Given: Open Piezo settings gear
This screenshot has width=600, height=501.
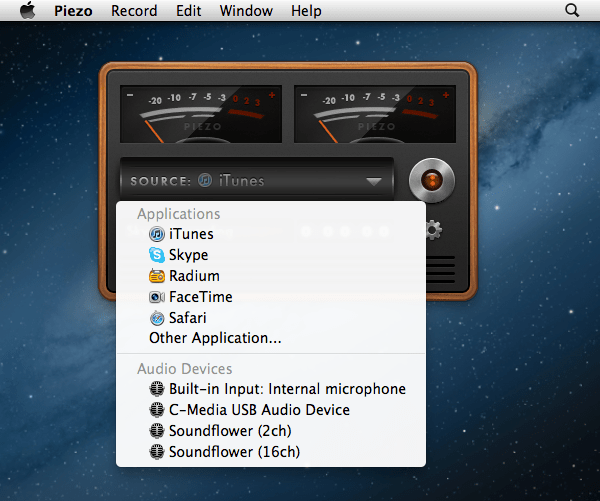Looking at the screenshot, I should (x=434, y=230).
